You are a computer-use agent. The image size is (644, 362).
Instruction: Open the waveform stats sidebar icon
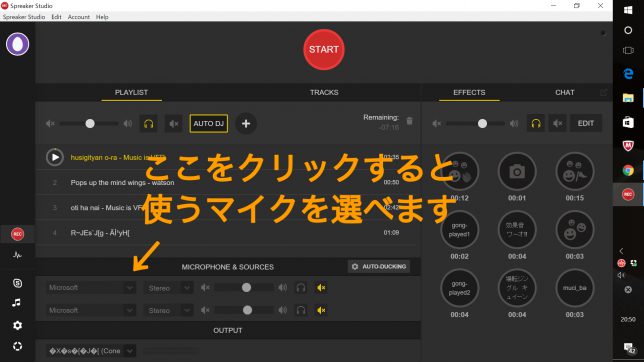[17, 256]
